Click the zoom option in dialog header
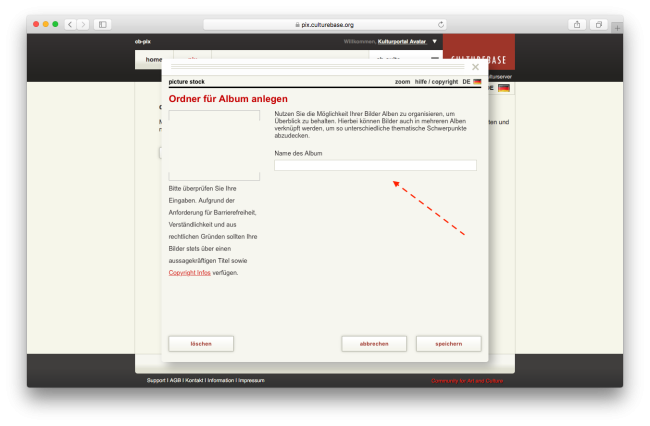 [x=402, y=81]
